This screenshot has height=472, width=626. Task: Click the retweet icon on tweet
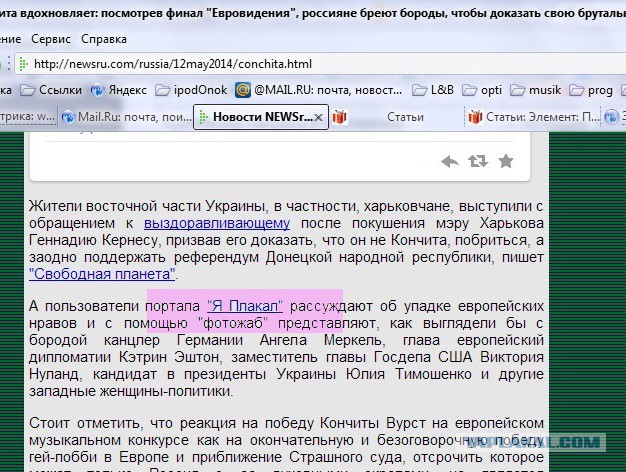click(478, 161)
